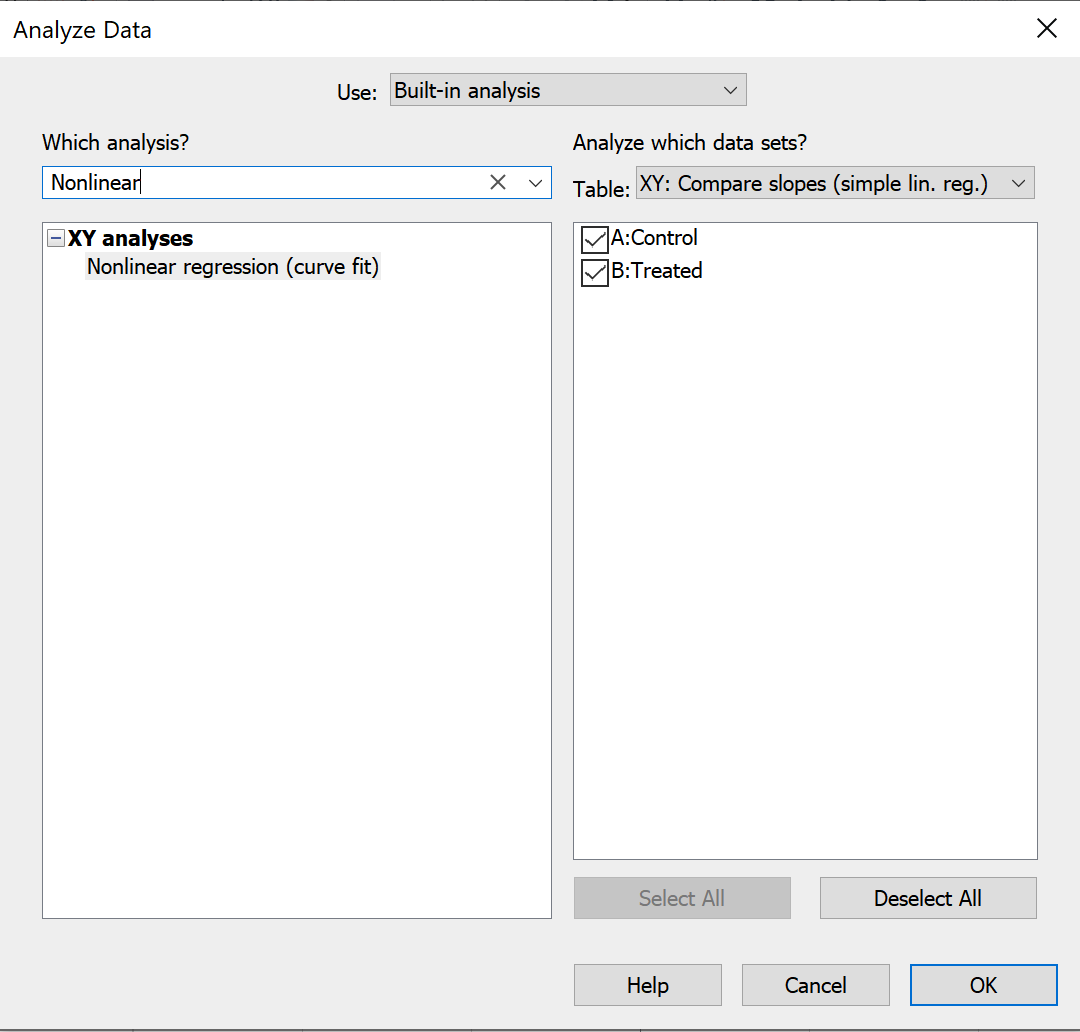Uncheck the B:Treated data set
Image resolution: width=1080 pixels, height=1032 pixels.
click(595, 272)
